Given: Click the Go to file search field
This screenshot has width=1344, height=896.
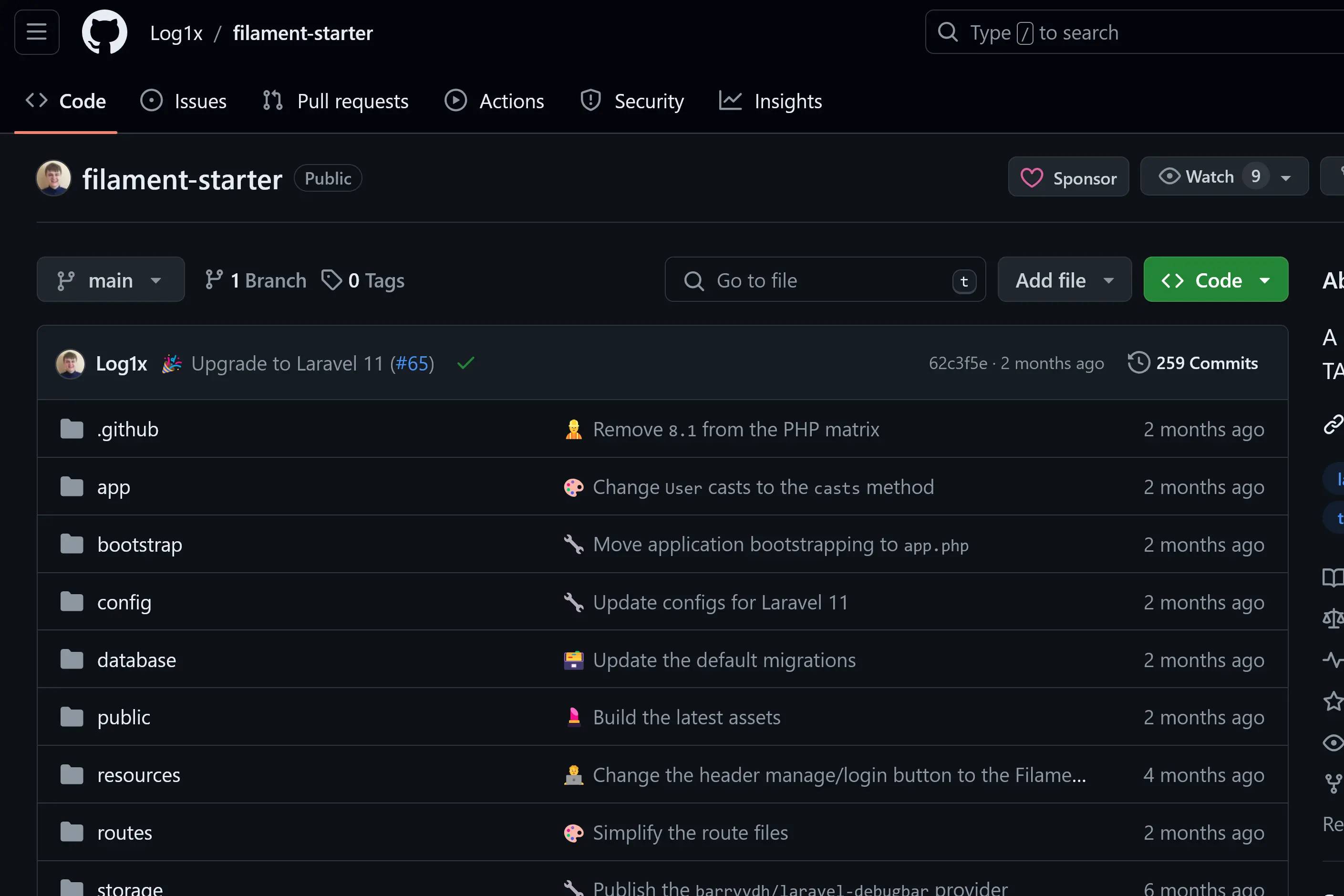Looking at the screenshot, I should (x=825, y=280).
